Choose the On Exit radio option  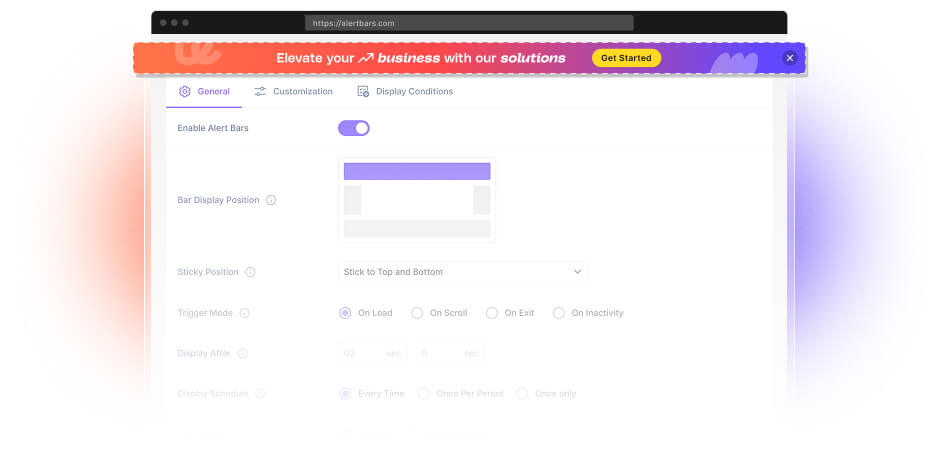click(492, 313)
